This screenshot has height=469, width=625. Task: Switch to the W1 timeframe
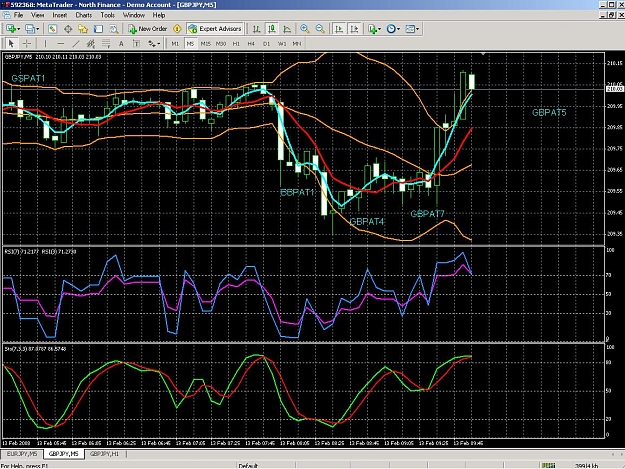point(282,43)
